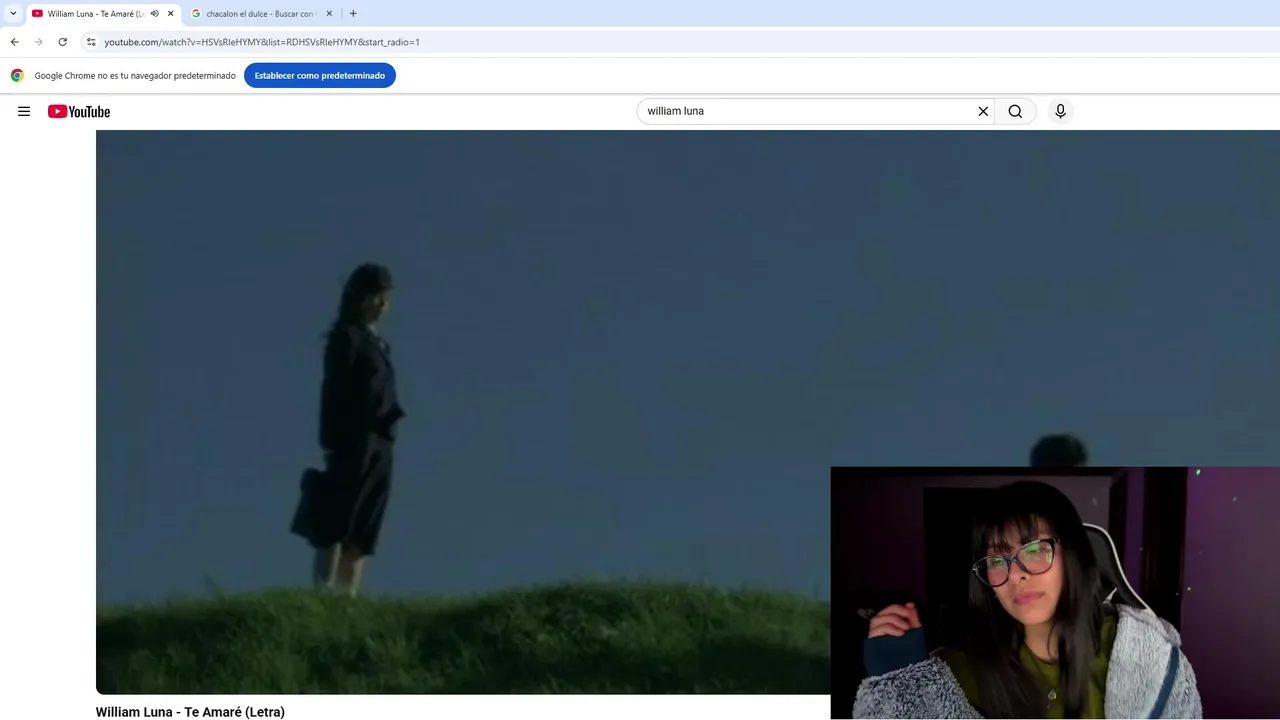Open the YouTube hamburger guide menu
1280x720 pixels.
tap(24, 111)
